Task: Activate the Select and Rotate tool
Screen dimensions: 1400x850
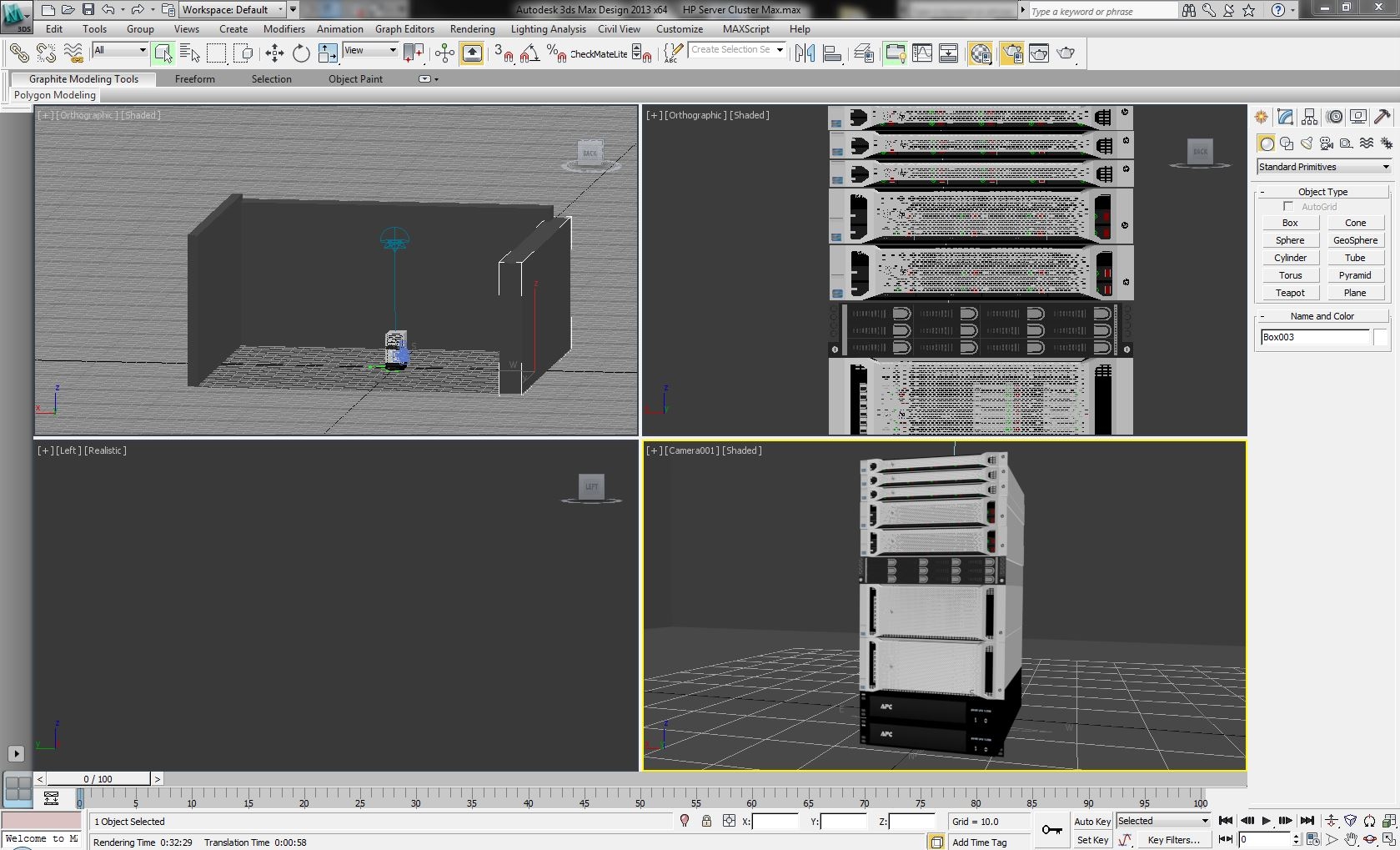Action: 300,53
